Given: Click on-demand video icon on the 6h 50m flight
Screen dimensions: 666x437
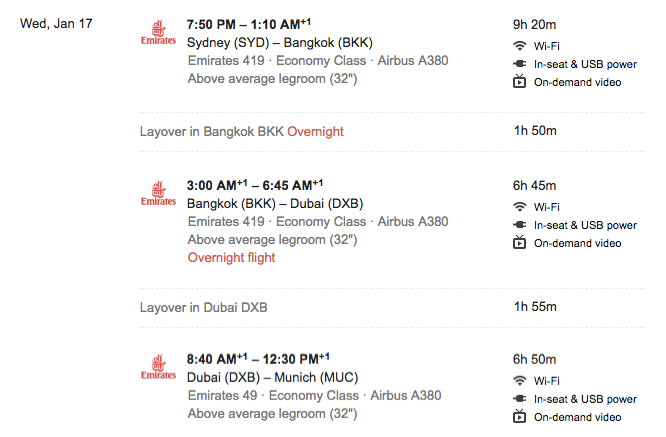Looking at the screenshot, I should (x=519, y=416).
